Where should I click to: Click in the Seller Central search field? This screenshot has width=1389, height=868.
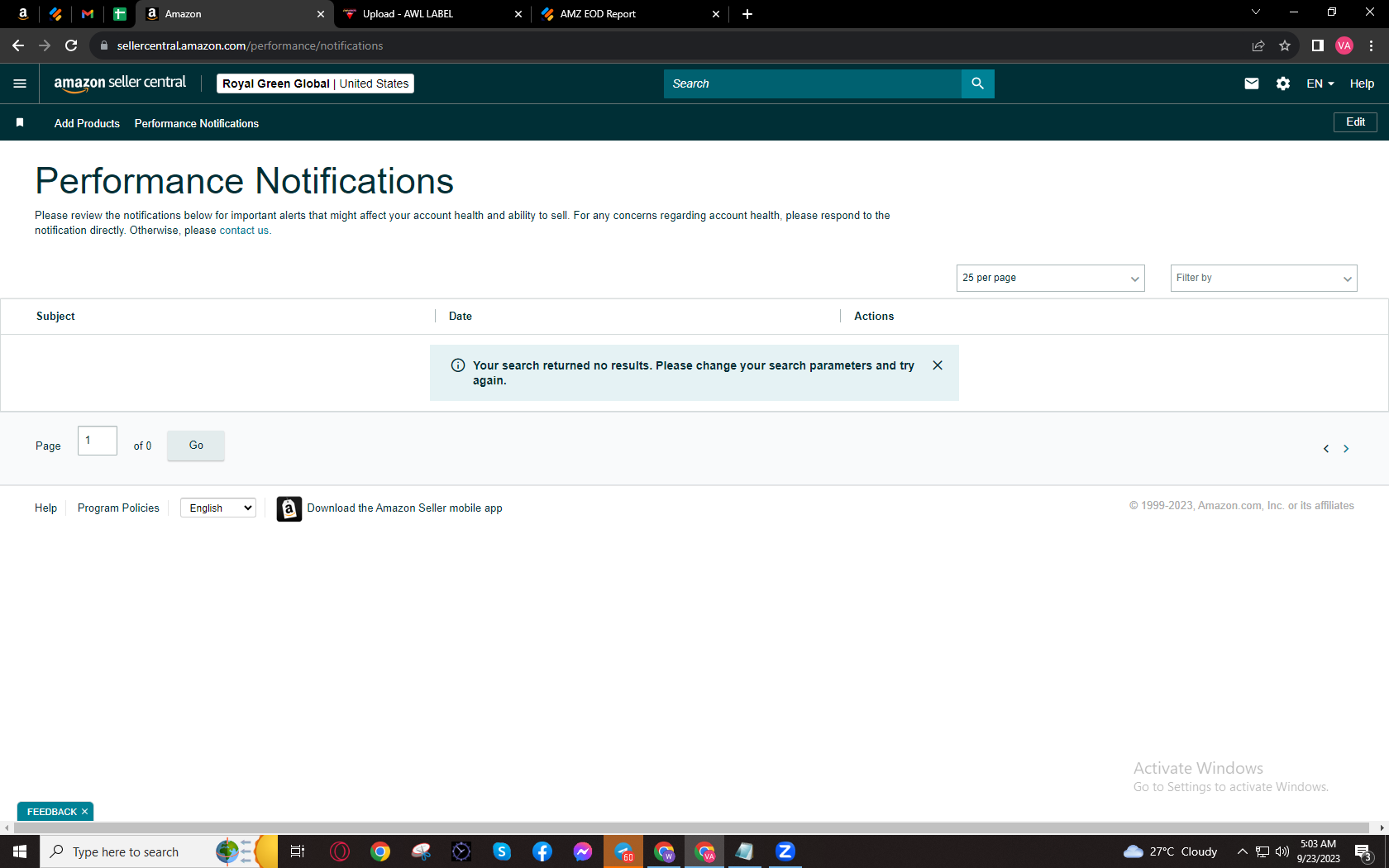[812, 83]
